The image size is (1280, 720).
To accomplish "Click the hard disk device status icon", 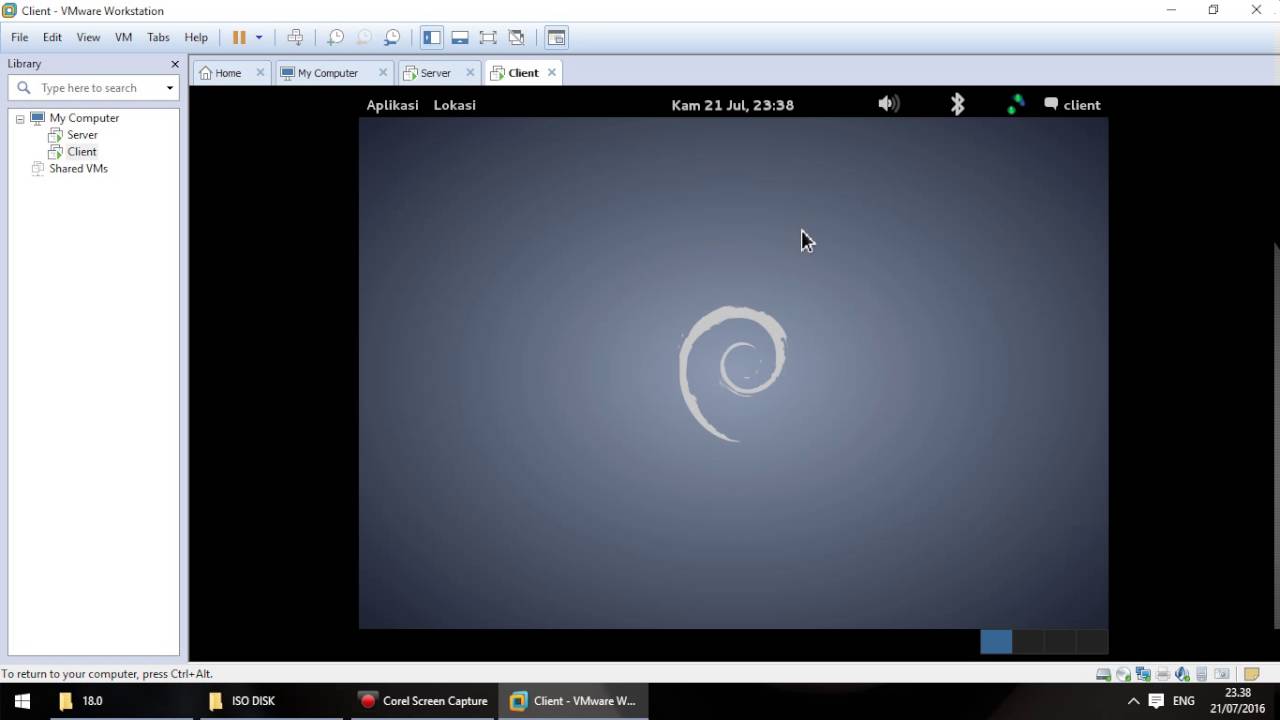I will (x=1103, y=674).
